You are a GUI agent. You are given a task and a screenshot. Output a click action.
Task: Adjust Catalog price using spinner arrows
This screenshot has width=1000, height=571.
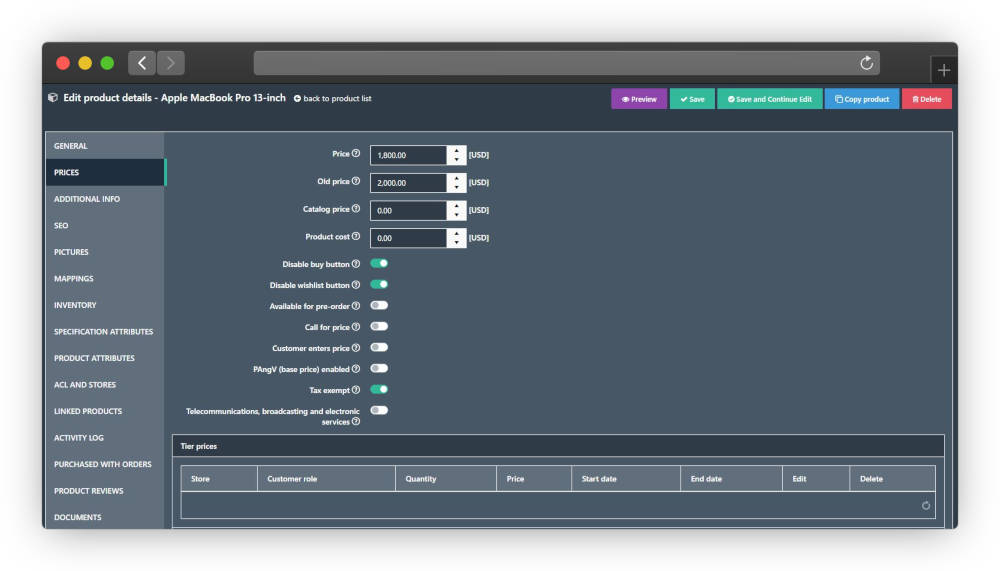pyautogui.click(x=457, y=210)
